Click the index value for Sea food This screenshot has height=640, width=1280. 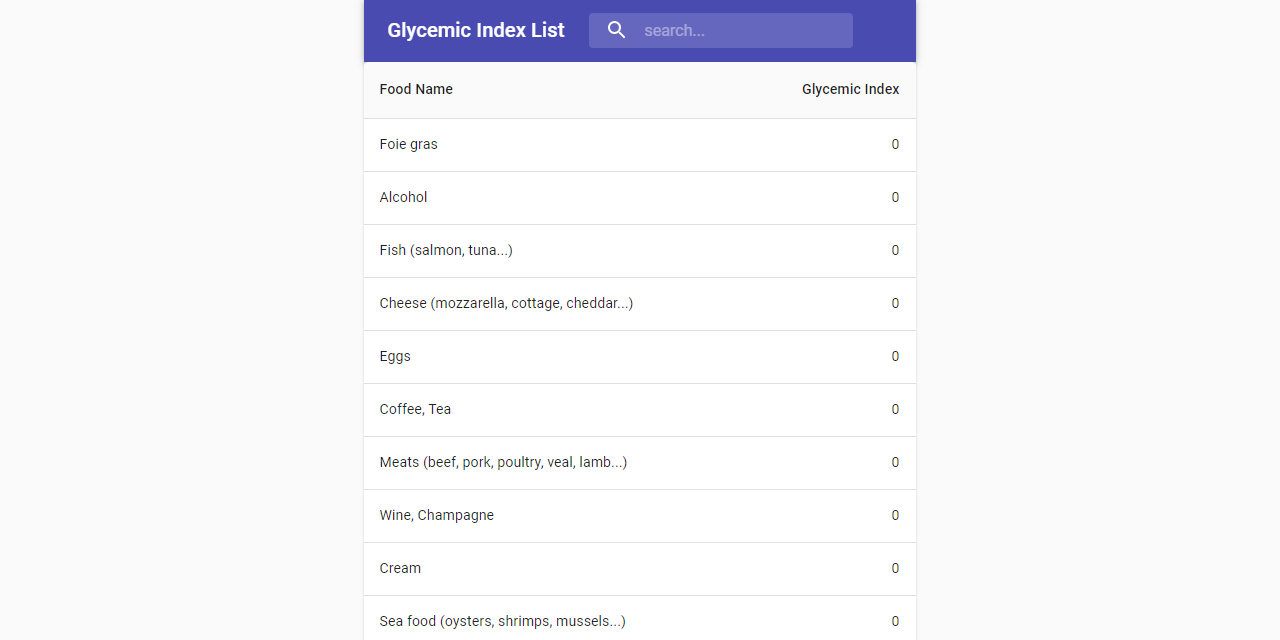(x=895, y=621)
